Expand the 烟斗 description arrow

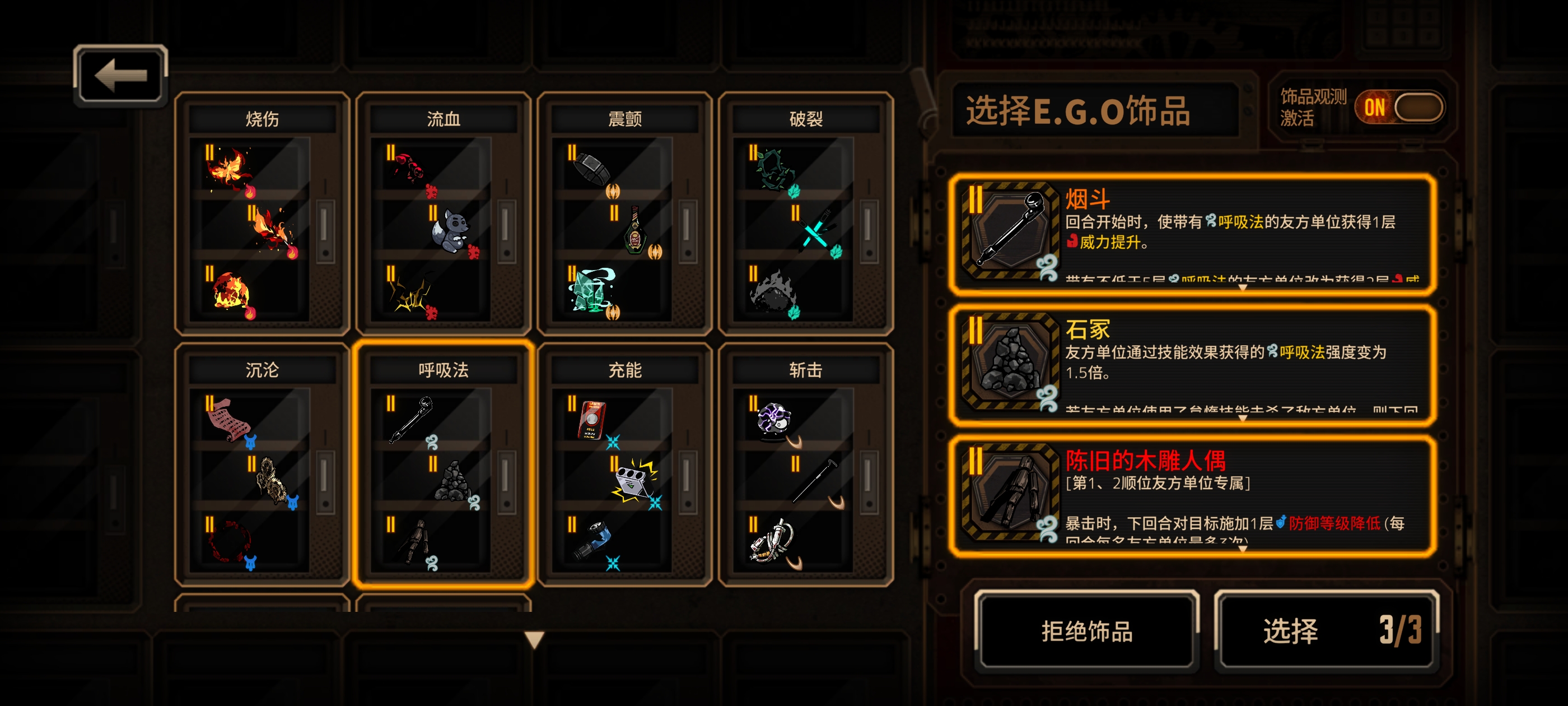pos(1243,287)
